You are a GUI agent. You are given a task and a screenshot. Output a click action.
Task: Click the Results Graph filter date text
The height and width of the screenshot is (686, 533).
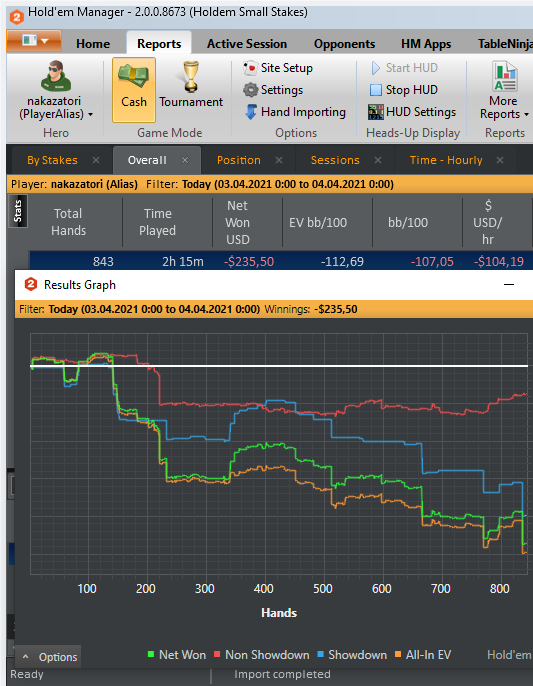click(154, 309)
